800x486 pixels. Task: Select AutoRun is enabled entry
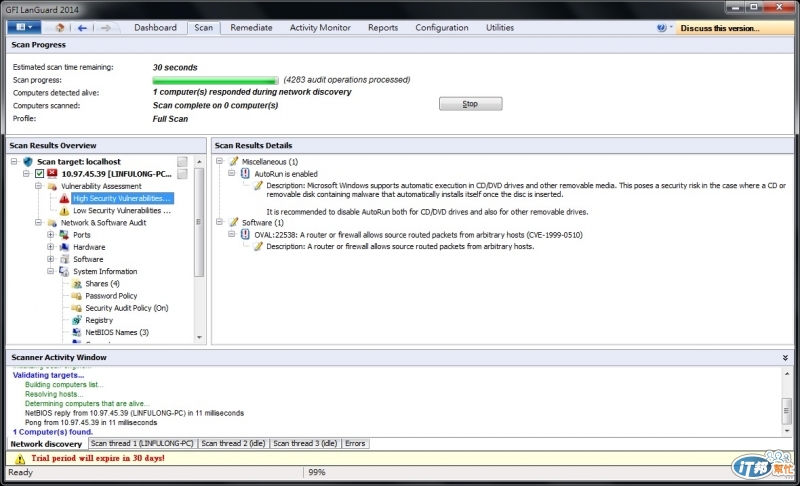point(286,174)
